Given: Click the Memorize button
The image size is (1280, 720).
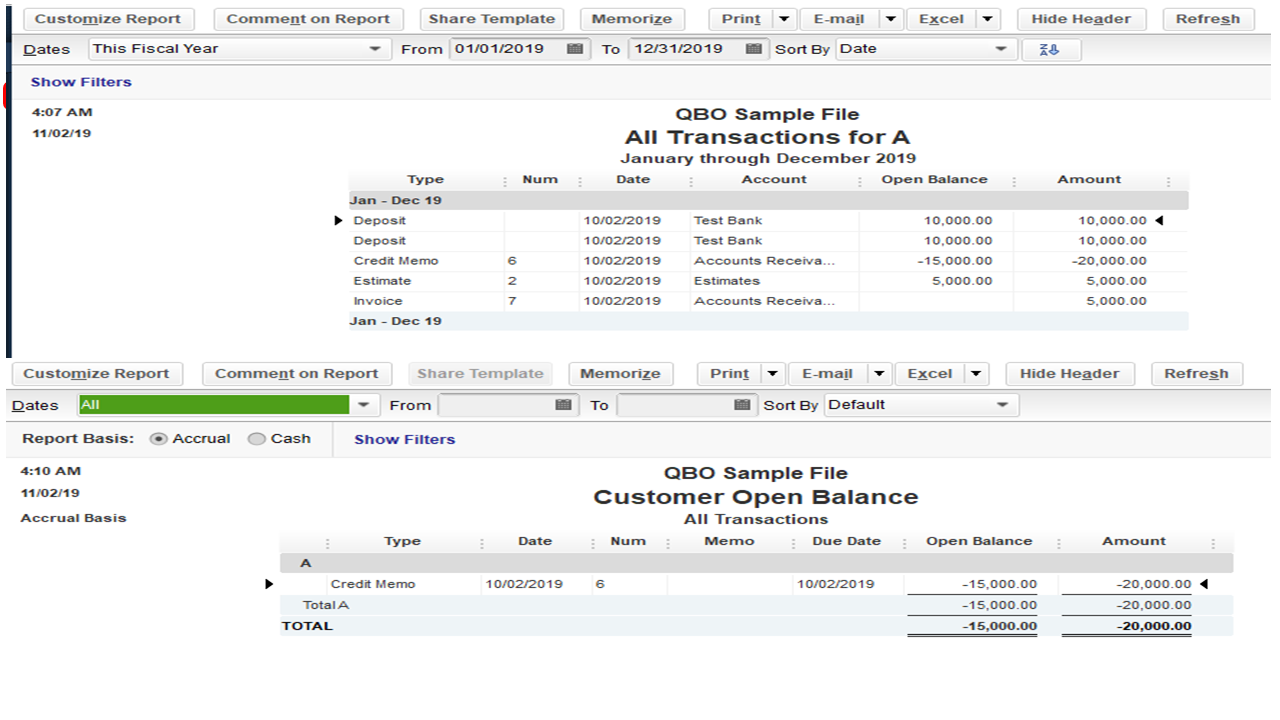Looking at the screenshot, I should click(632, 18).
